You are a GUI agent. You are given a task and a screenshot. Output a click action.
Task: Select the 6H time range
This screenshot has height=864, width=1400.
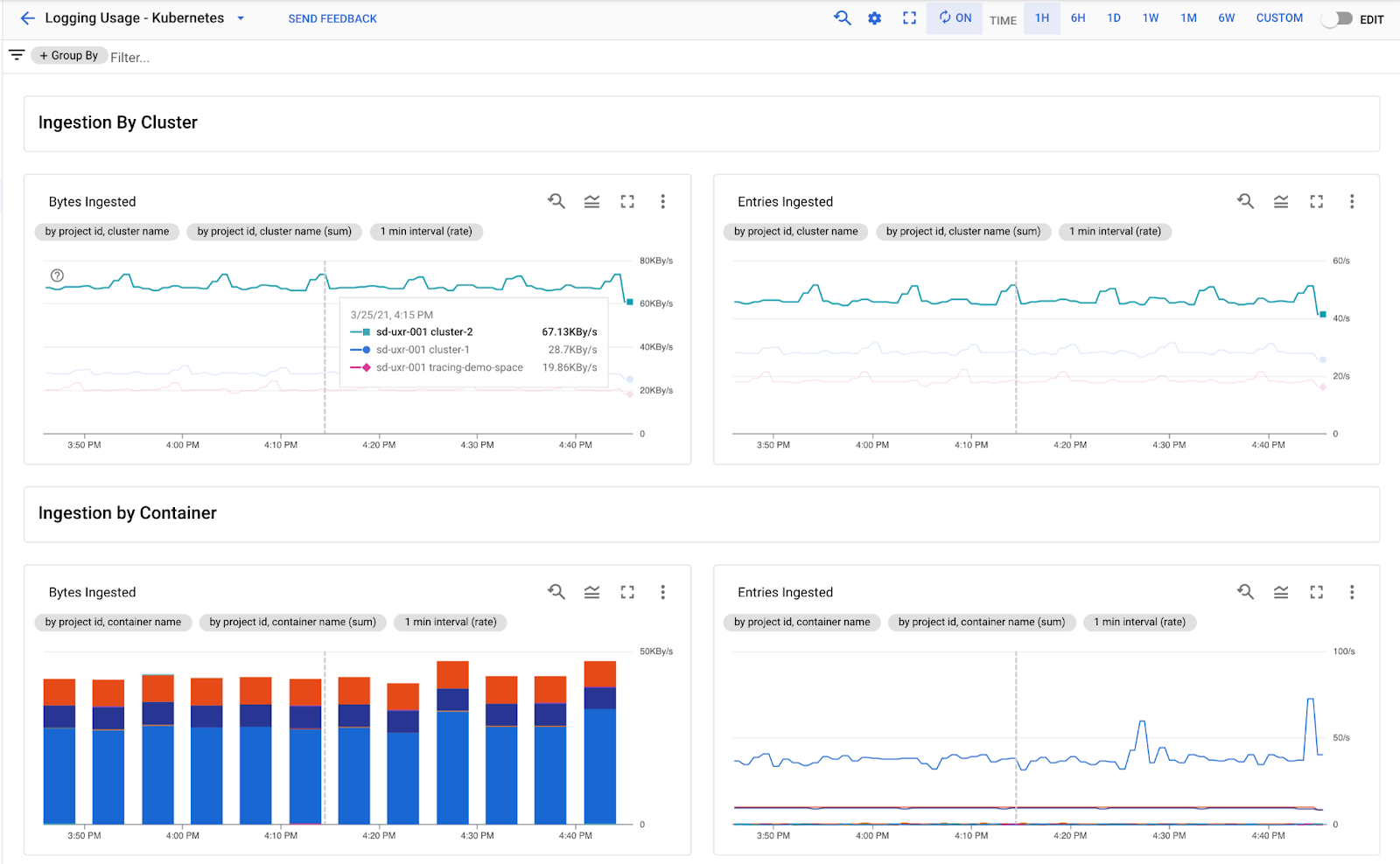[1078, 17]
